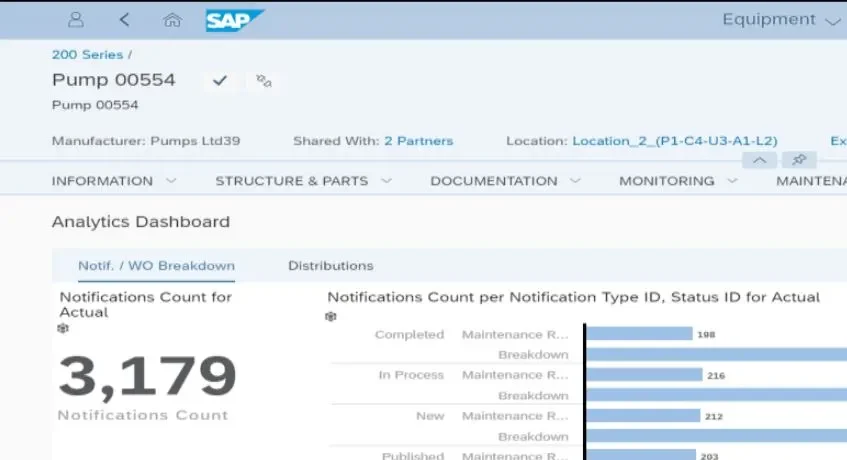Open the Home page icon

click(172, 20)
